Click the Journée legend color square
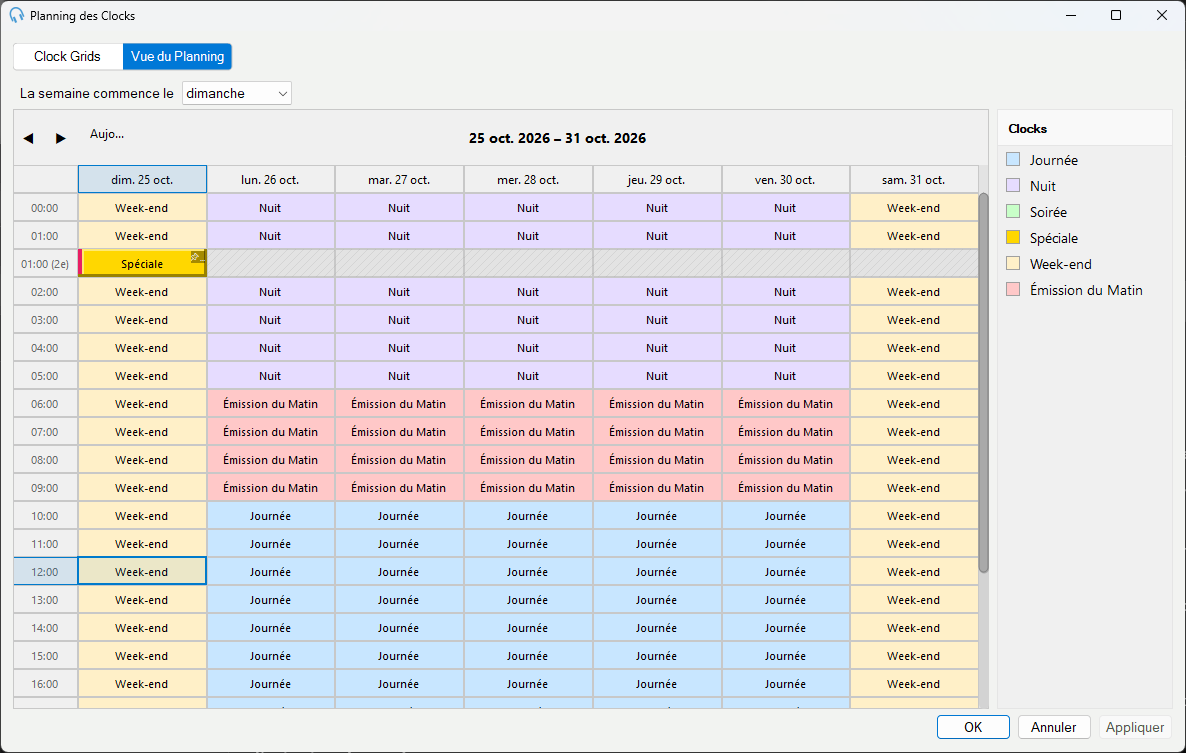Screen dimensions: 1186x753 click(1013, 160)
